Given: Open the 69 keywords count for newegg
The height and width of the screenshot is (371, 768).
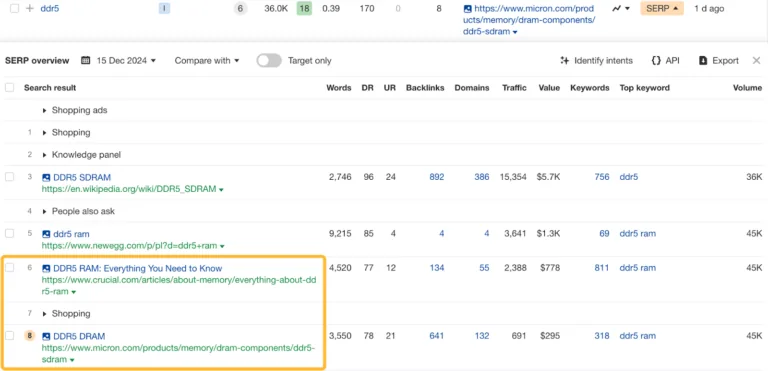Looking at the screenshot, I should click(604, 233).
